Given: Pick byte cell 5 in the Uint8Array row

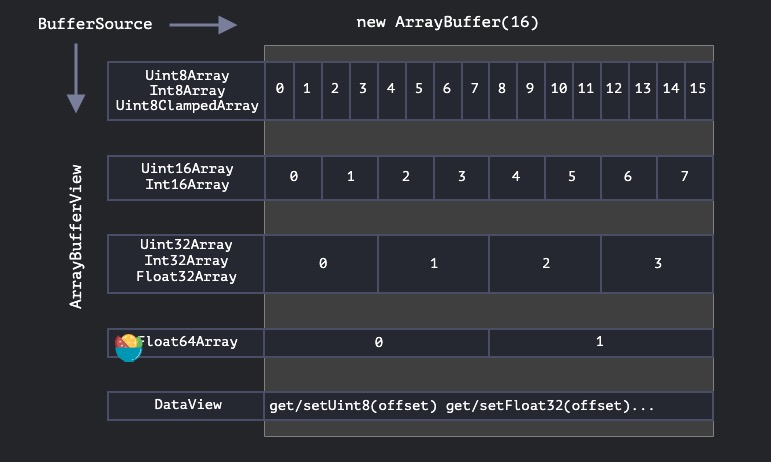Looking at the screenshot, I should [419, 90].
